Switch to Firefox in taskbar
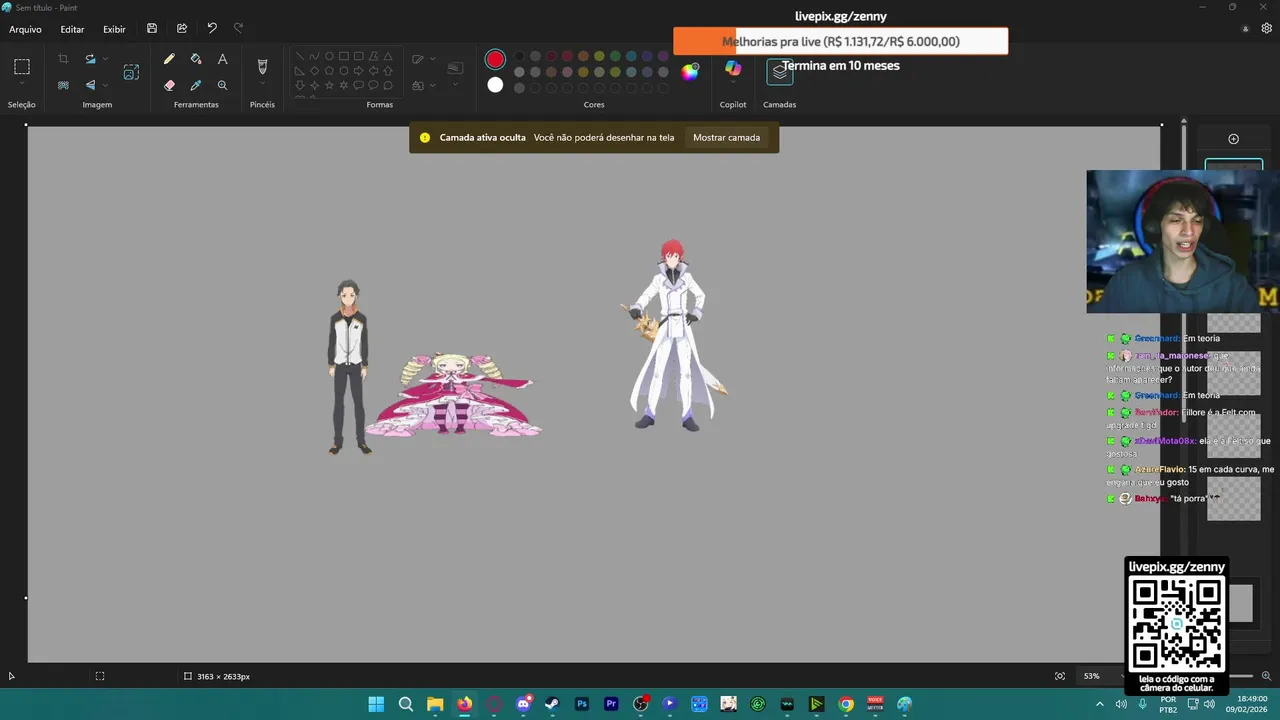1280x720 pixels. pyautogui.click(x=464, y=704)
